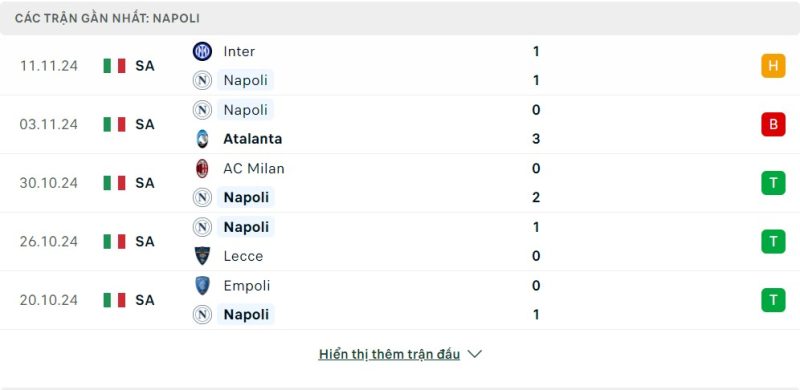
Task: Click the AC Milan club crest
Action: [x=202, y=168]
